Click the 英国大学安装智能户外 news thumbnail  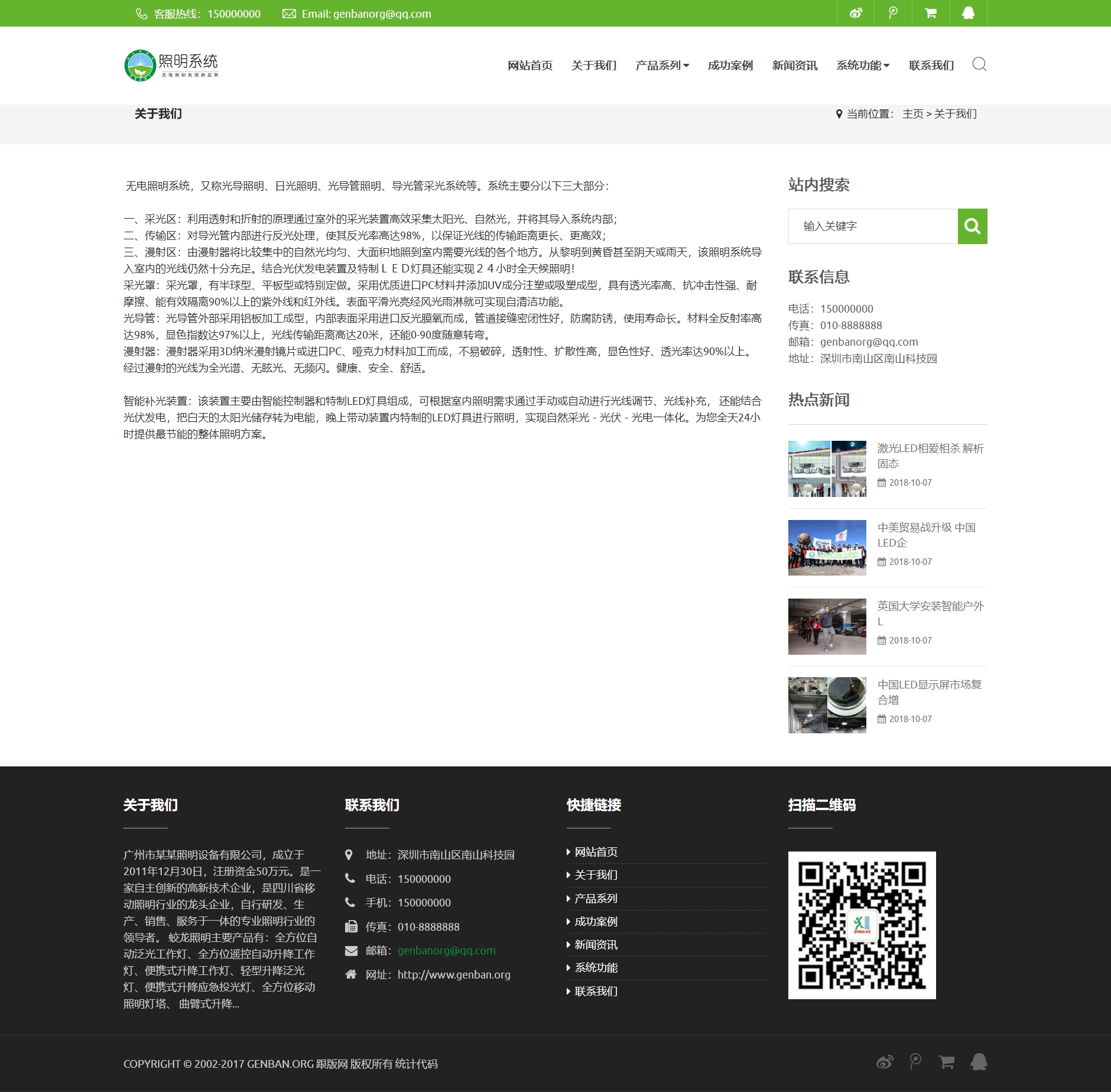[827, 626]
